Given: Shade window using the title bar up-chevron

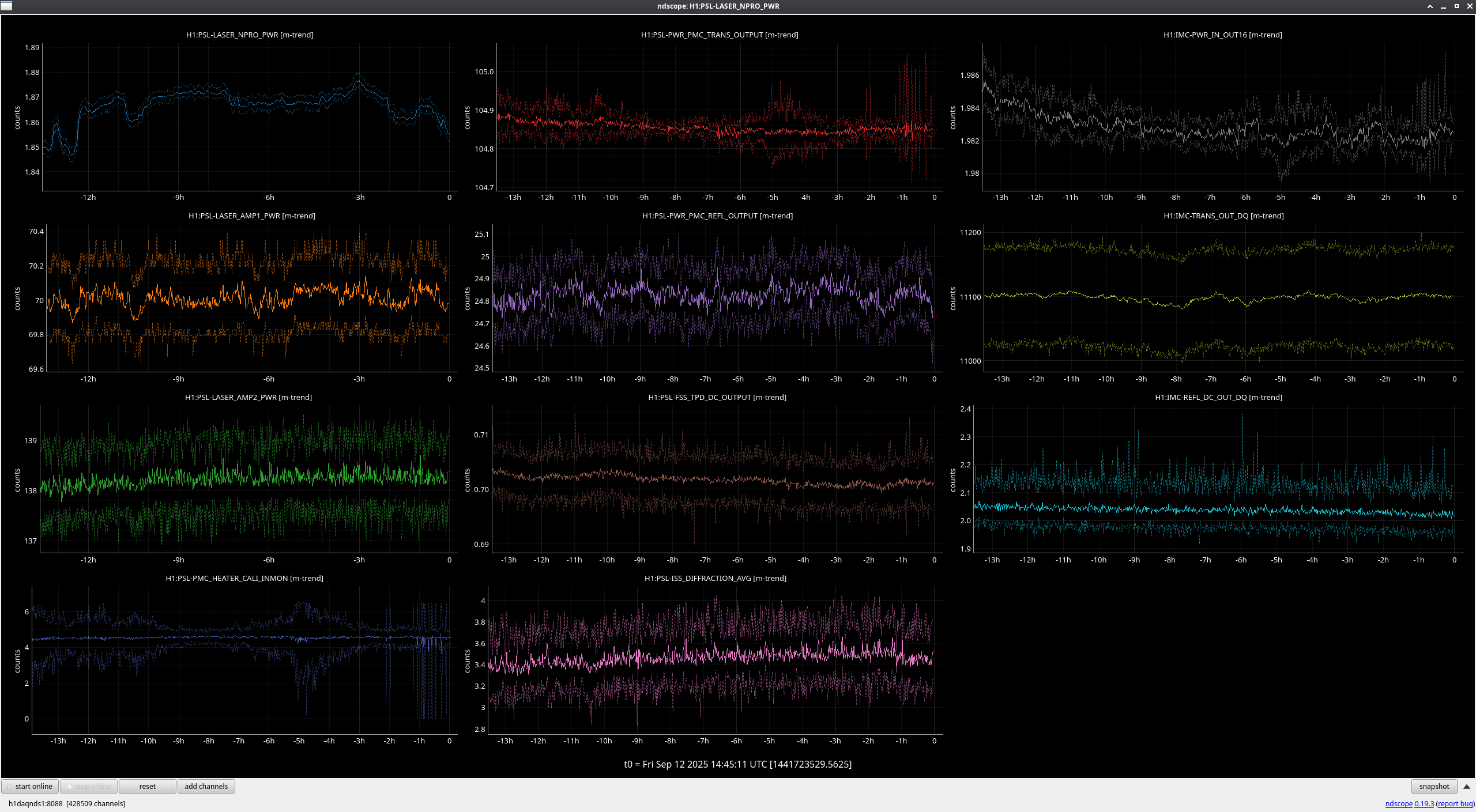Looking at the screenshot, I should (1430, 6).
